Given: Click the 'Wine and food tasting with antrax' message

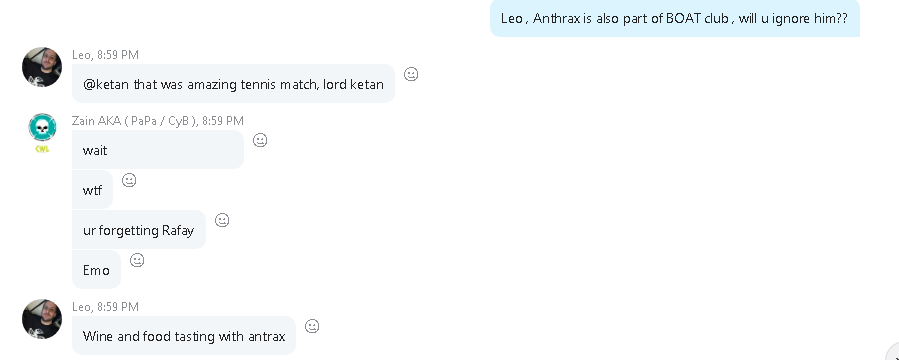Looking at the screenshot, I should pos(184,336).
